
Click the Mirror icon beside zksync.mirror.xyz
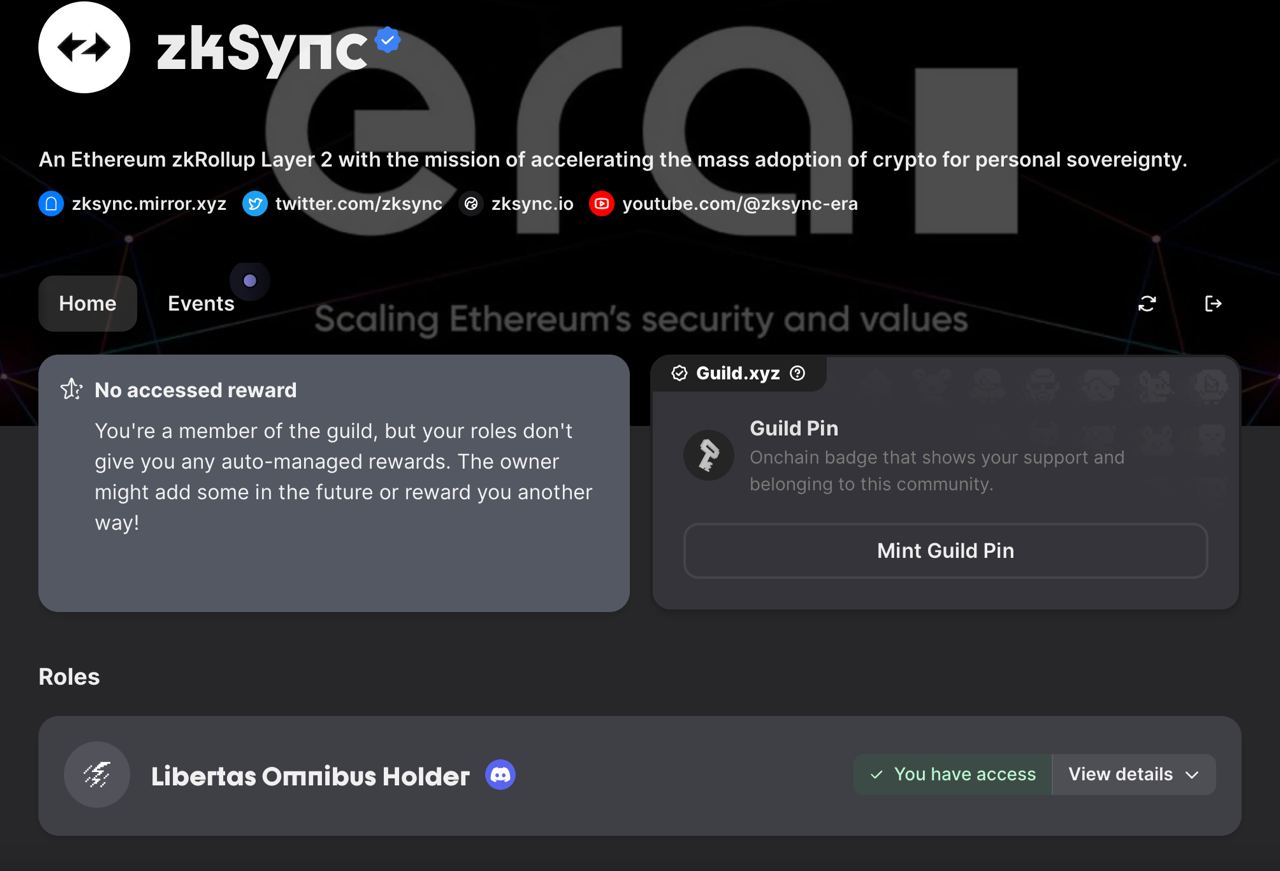point(51,204)
